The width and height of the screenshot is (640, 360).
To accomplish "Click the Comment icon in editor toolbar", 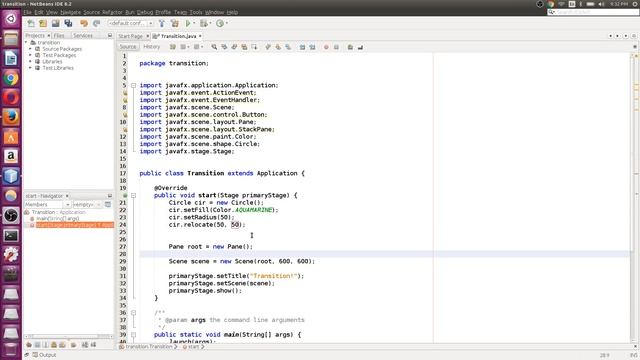I will click(x=350, y=47).
